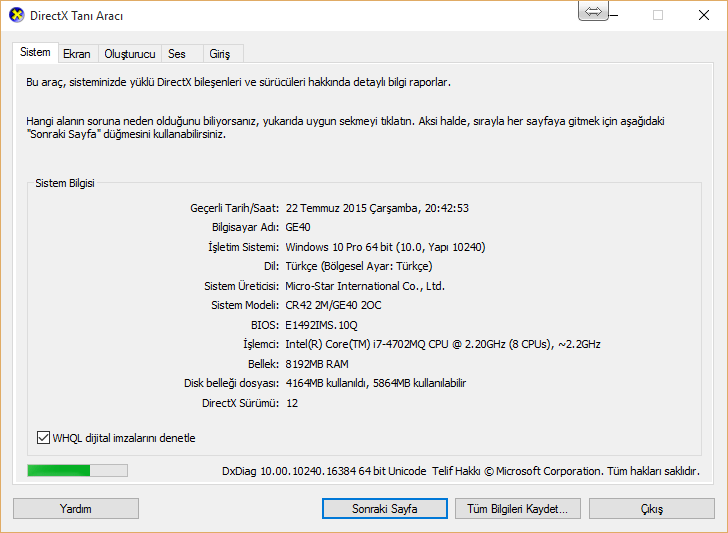
Task: Click the Sistem Modeli label
Action: [245, 306]
